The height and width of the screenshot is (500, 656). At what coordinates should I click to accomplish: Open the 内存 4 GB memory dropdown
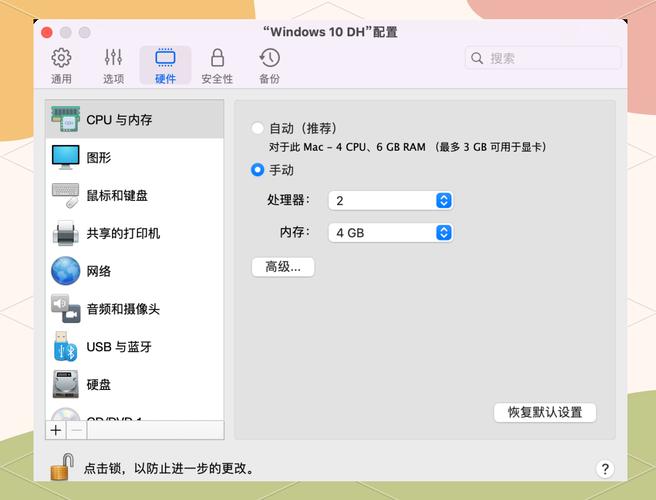(391, 233)
